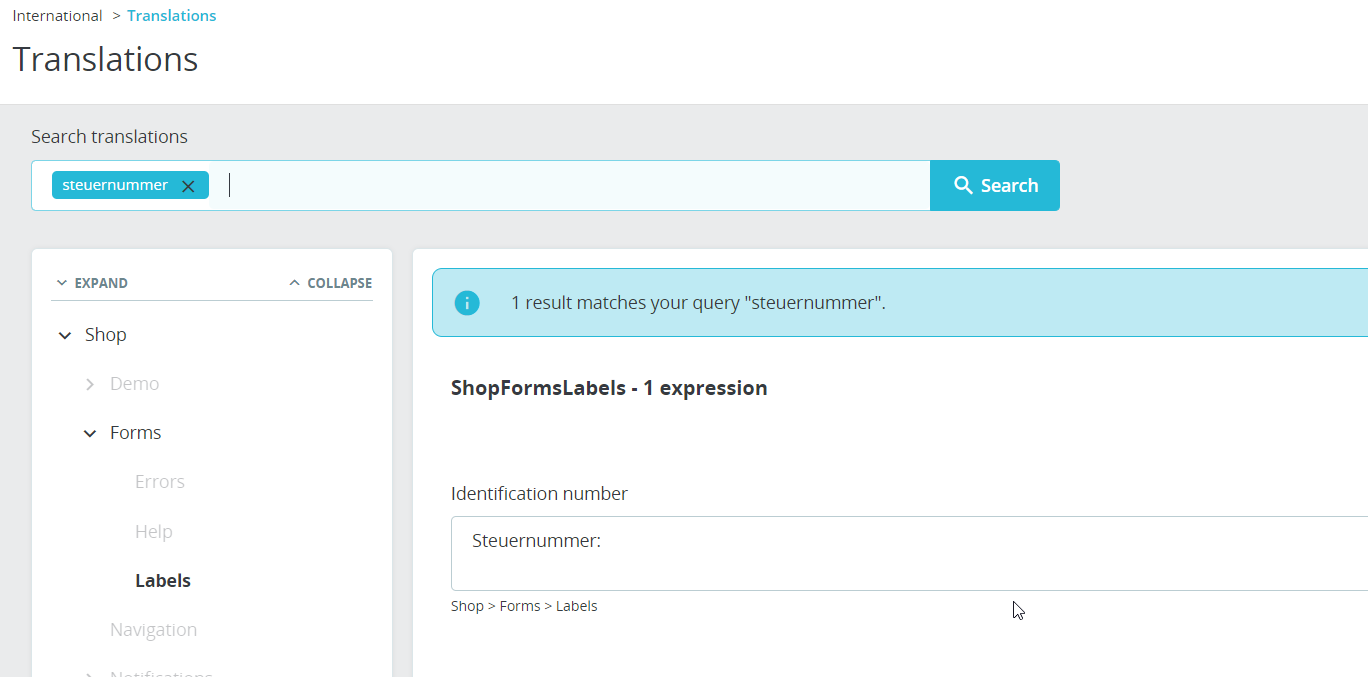The width and height of the screenshot is (1368, 677).
Task: Click the Shop > Forms > Labels path text
Action: (524, 606)
